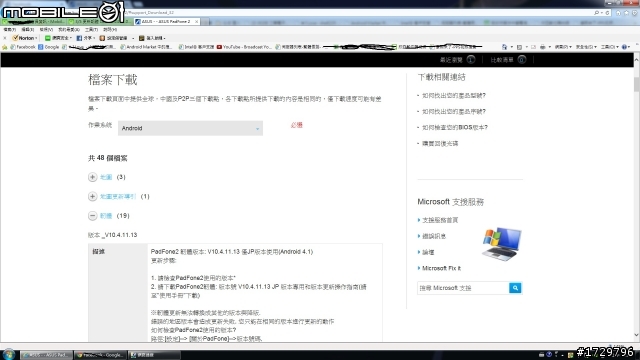This screenshot has width=640, height=360.
Task: Open the Tools menu dropdown in command bar
Action: pos(610,47)
